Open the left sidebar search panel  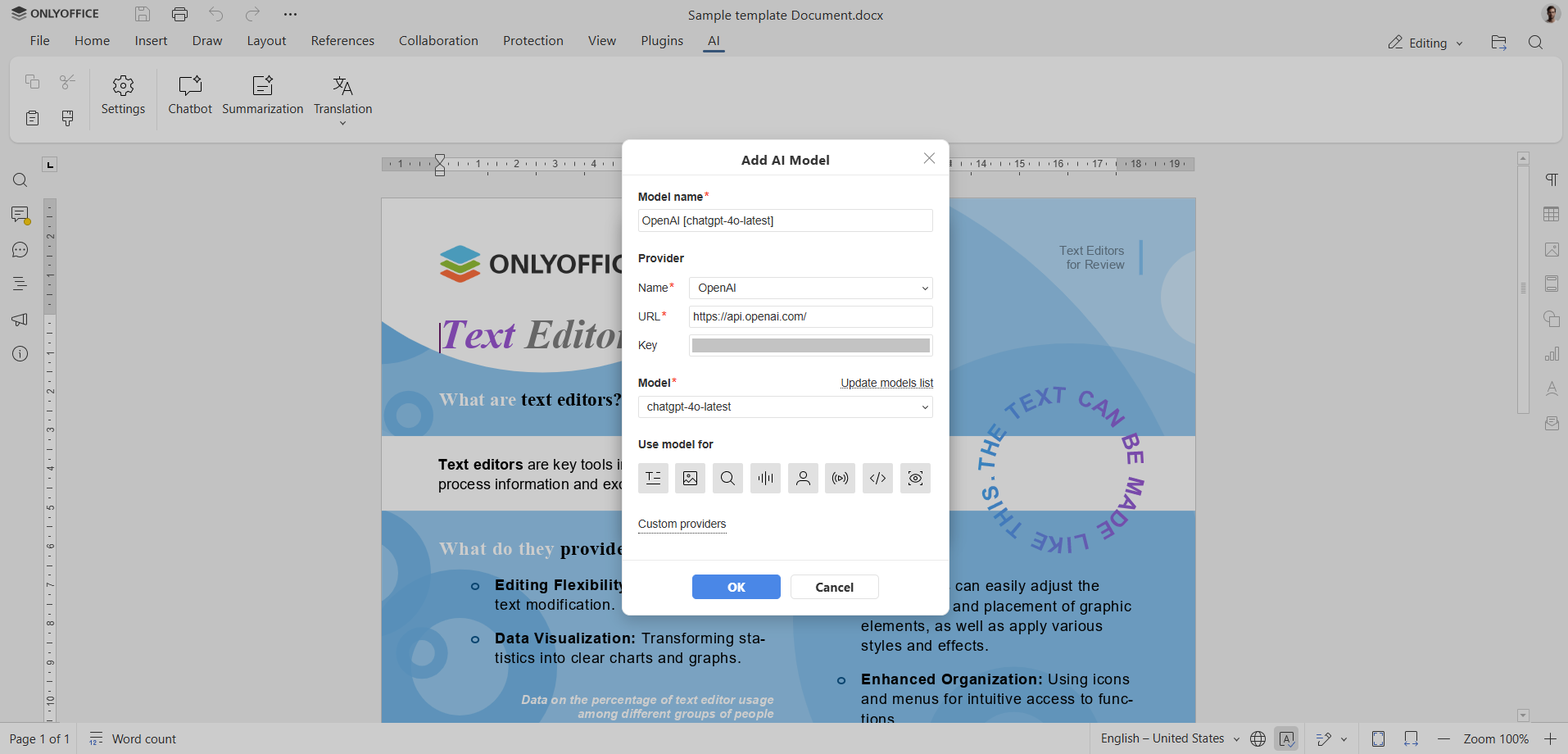(x=20, y=180)
